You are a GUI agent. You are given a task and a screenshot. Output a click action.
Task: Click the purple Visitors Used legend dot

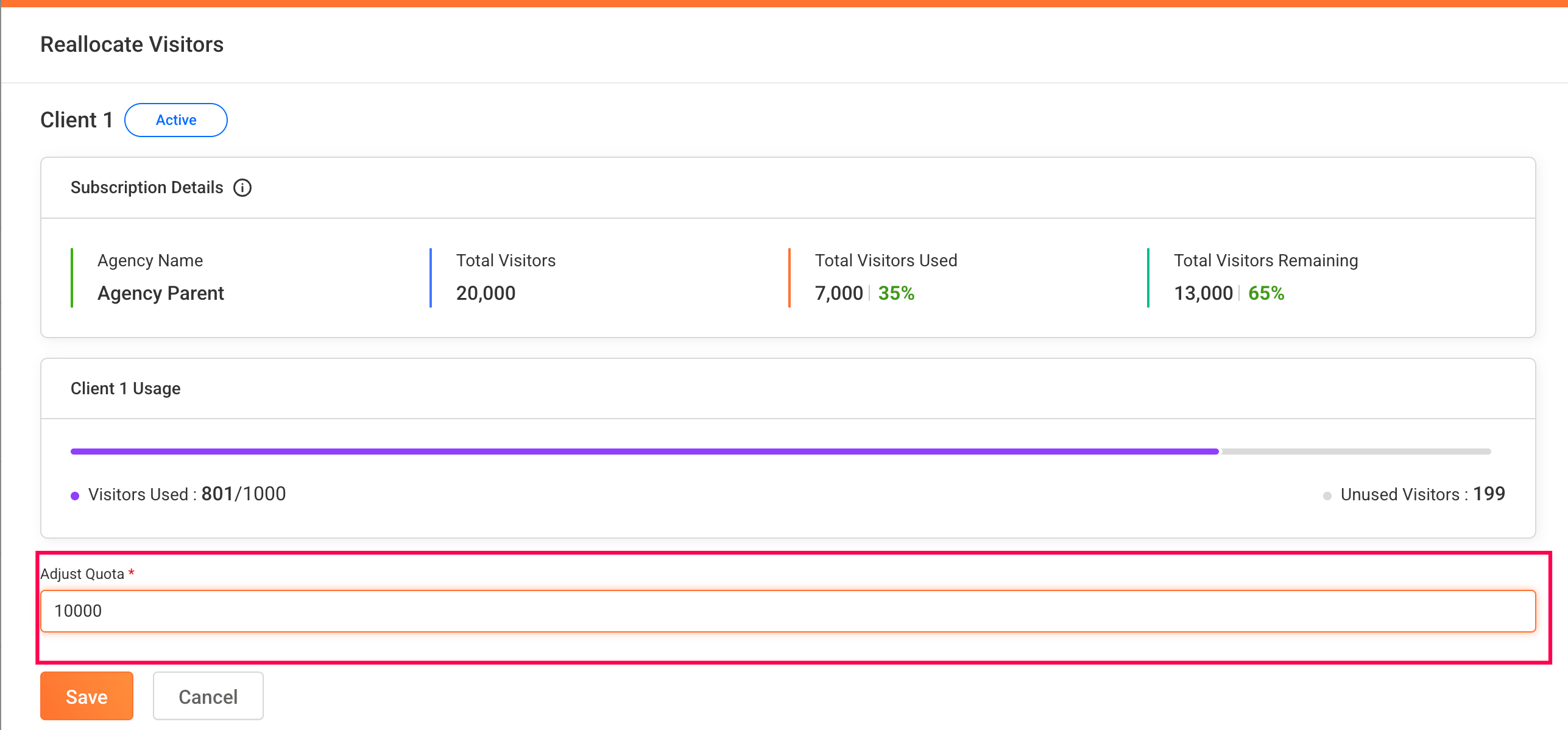[75, 495]
